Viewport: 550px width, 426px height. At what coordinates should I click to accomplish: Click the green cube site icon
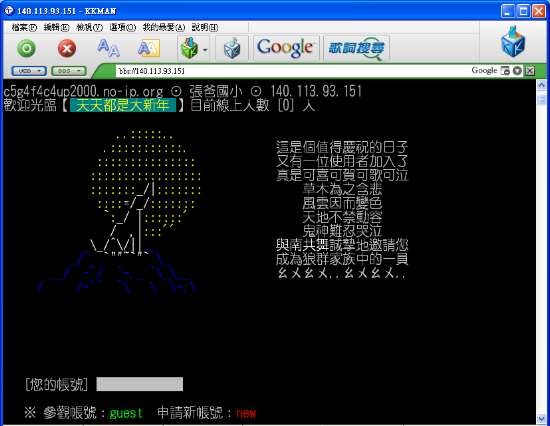[x=189, y=48]
